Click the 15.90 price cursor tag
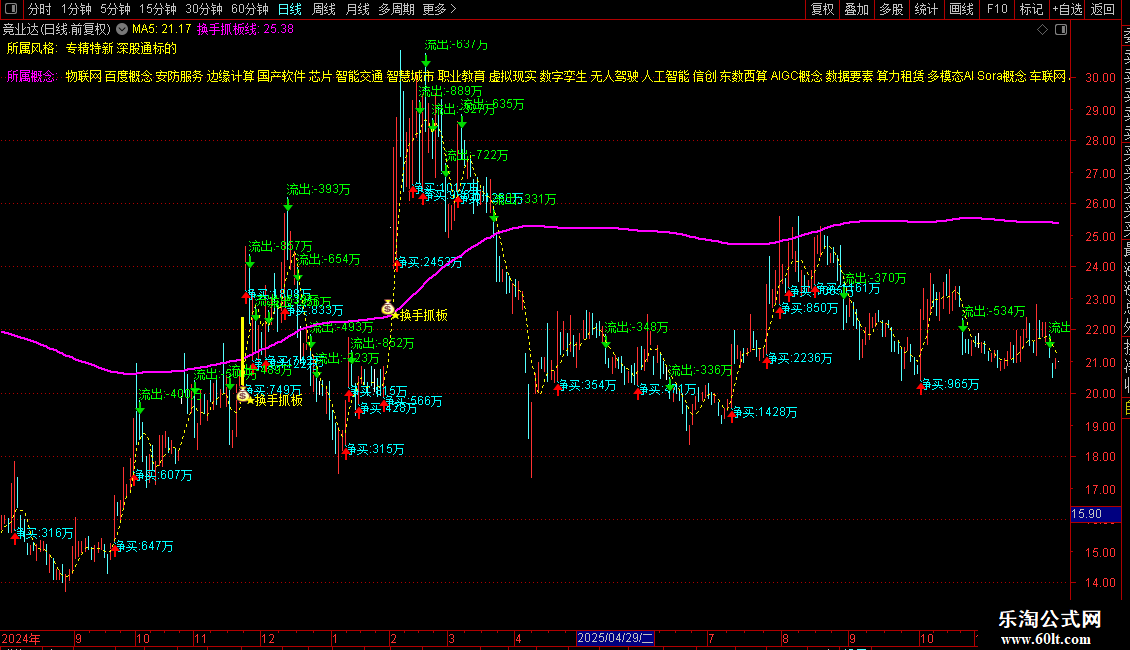The height and width of the screenshot is (650, 1130). 1096,514
